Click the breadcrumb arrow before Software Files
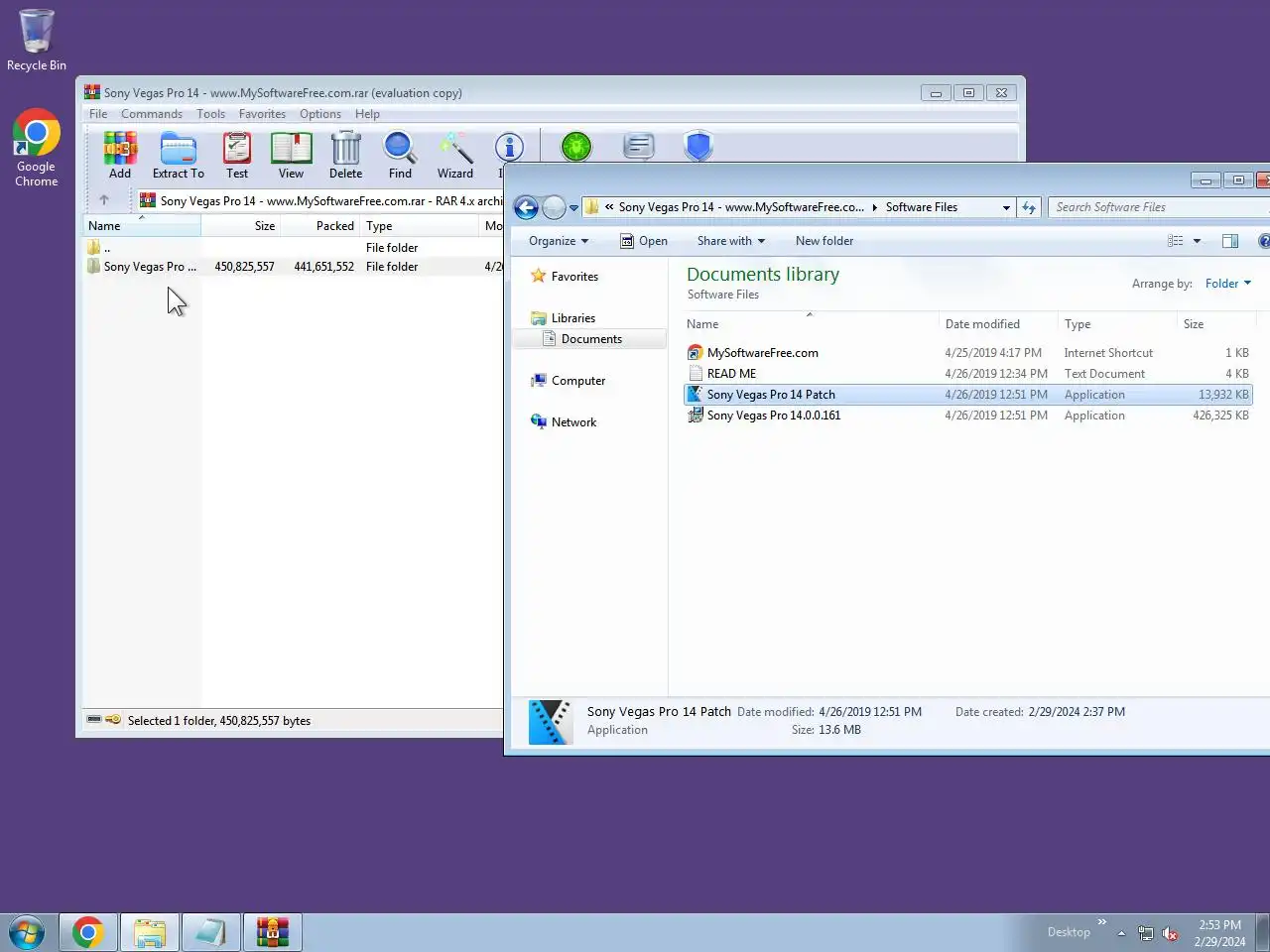1270x952 pixels. (x=874, y=207)
